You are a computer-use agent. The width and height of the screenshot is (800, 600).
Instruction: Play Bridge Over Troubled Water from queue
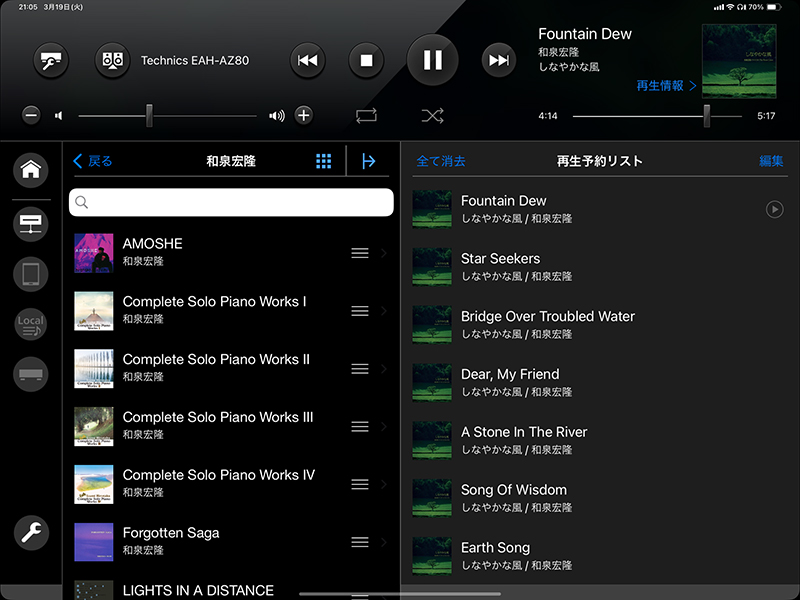pyautogui.click(x=600, y=324)
